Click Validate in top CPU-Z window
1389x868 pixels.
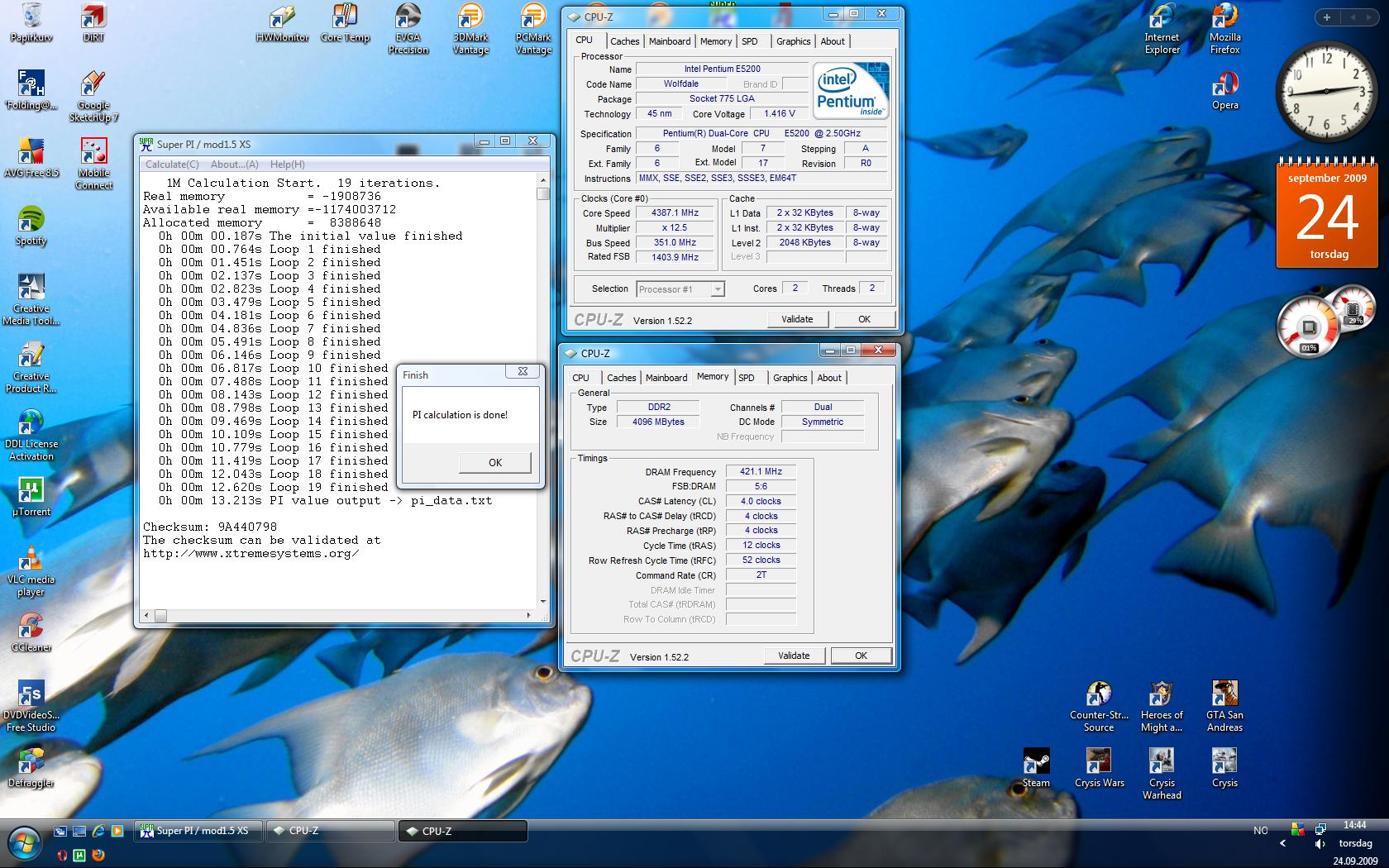click(797, 319)
